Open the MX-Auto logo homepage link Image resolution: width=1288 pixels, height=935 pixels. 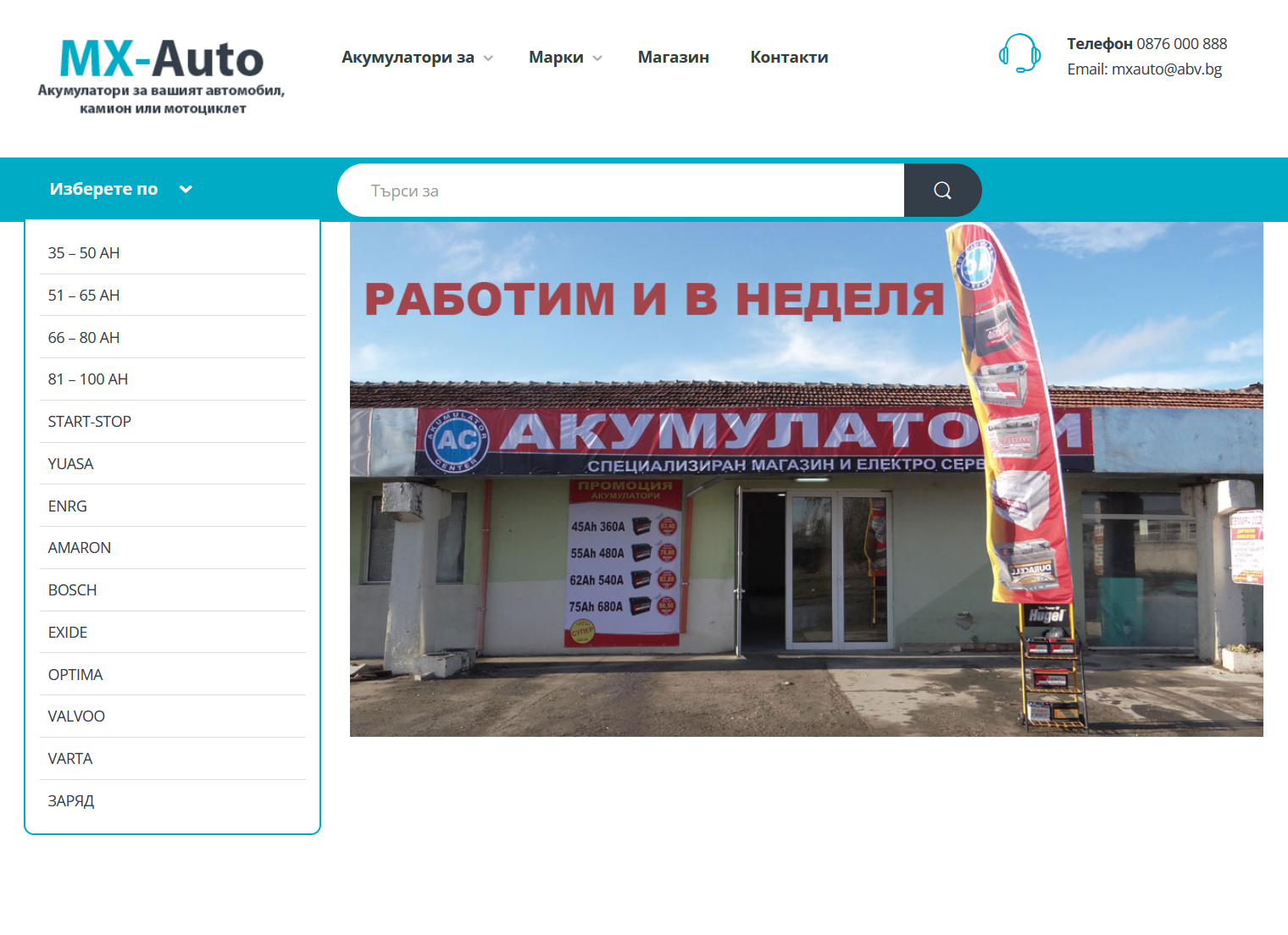click(x=161, y=76)
